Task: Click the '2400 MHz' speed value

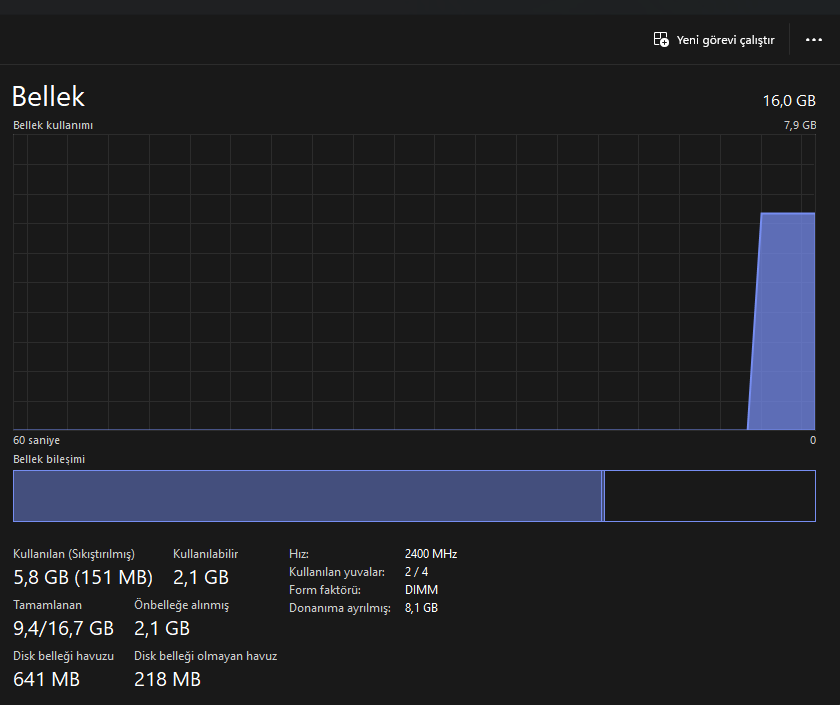Action: (x=431, y=554)
